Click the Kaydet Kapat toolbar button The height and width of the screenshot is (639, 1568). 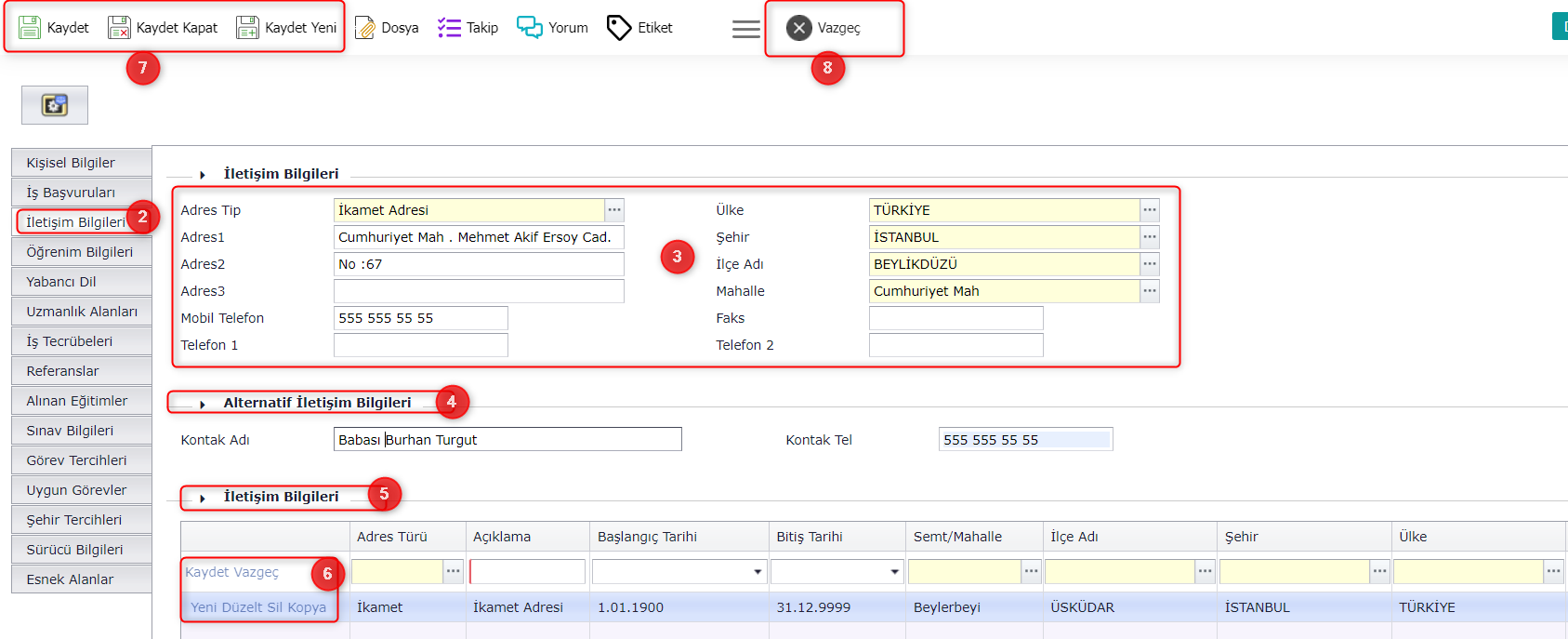click(x=163, y=28)
